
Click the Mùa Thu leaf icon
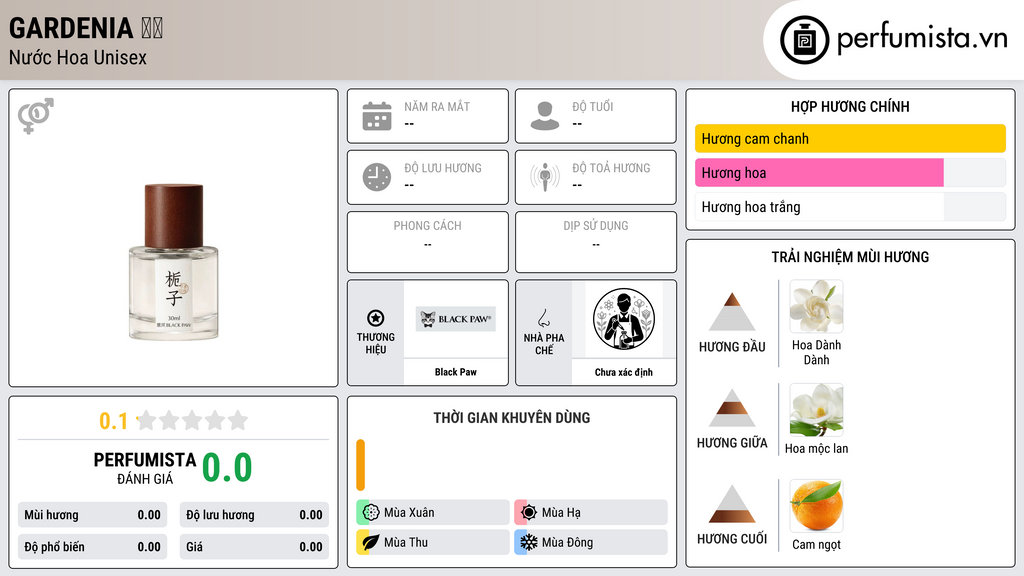[x=371, y=542]
